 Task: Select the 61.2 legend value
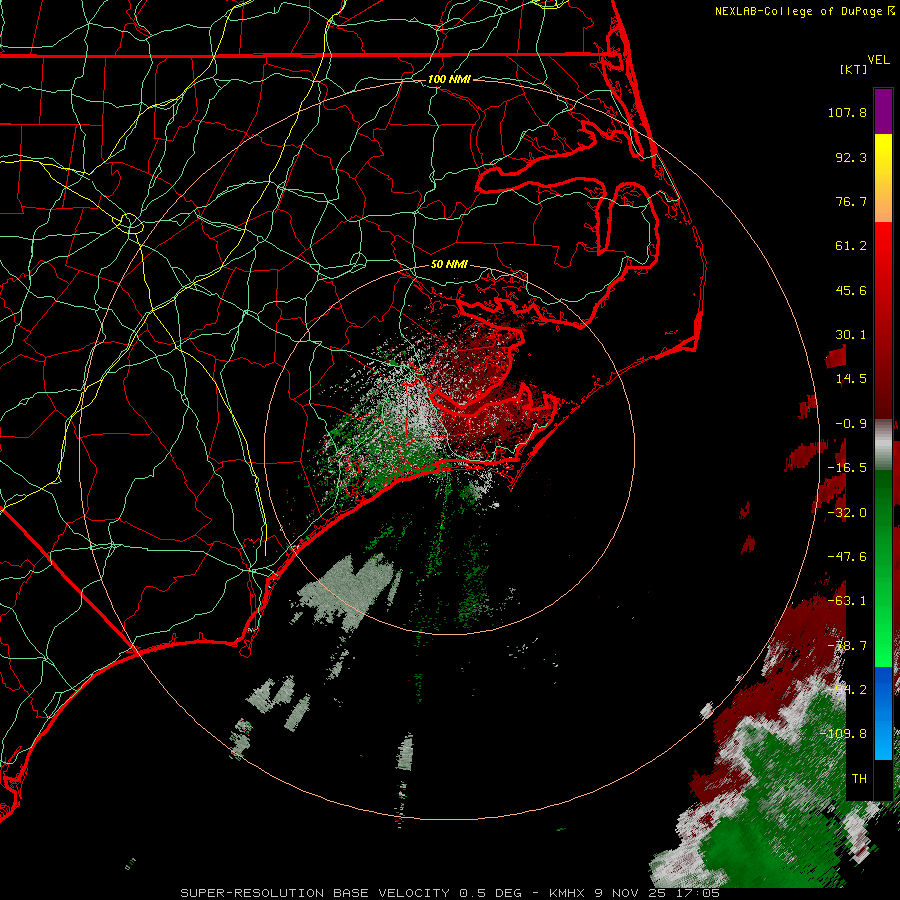[851, 246]
